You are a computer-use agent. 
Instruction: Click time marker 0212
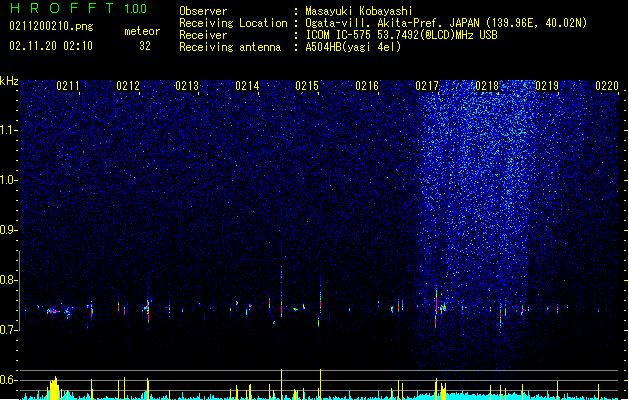pos(128,86)
